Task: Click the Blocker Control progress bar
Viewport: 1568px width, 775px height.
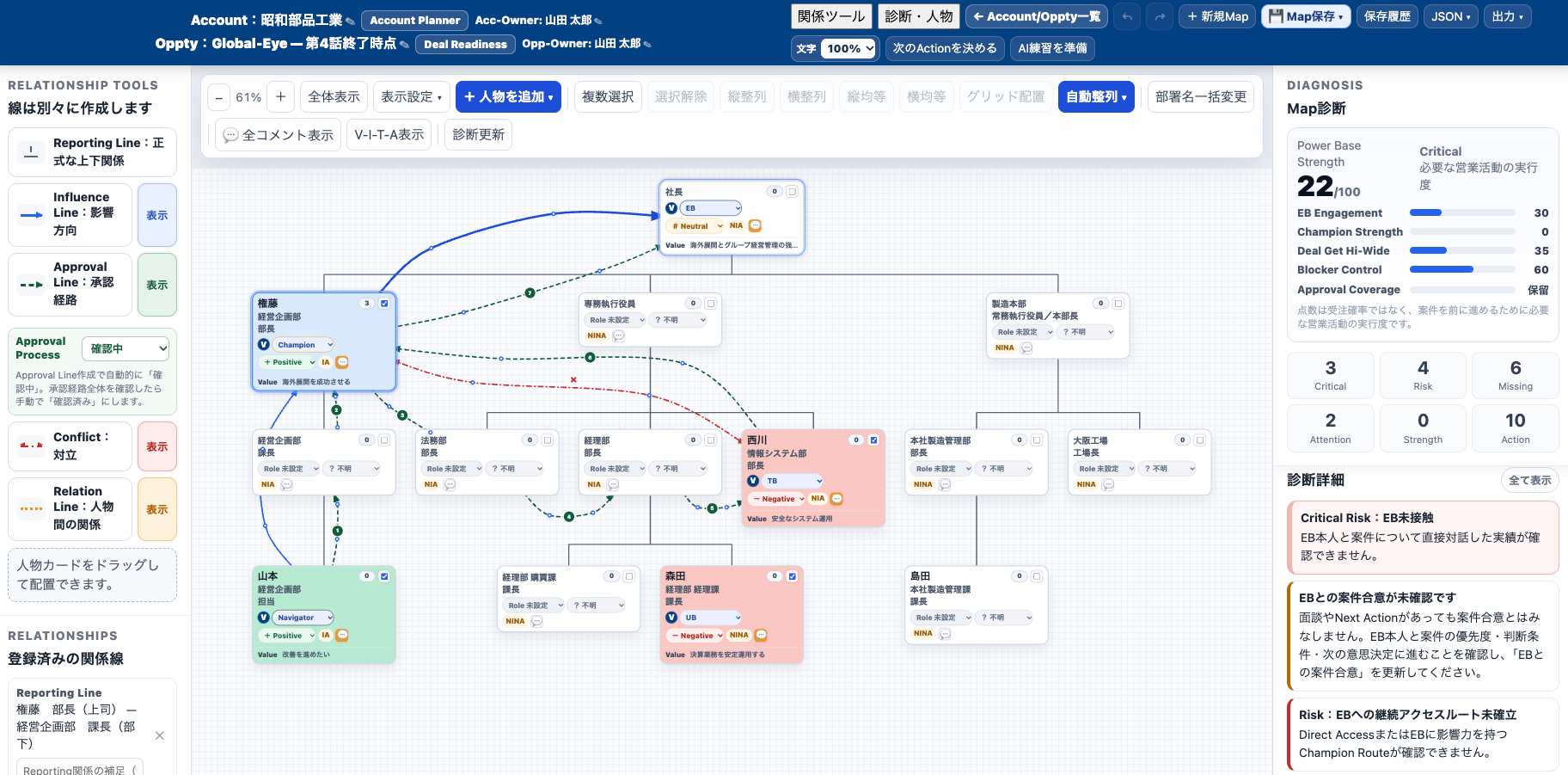Action: (1462, 269)
